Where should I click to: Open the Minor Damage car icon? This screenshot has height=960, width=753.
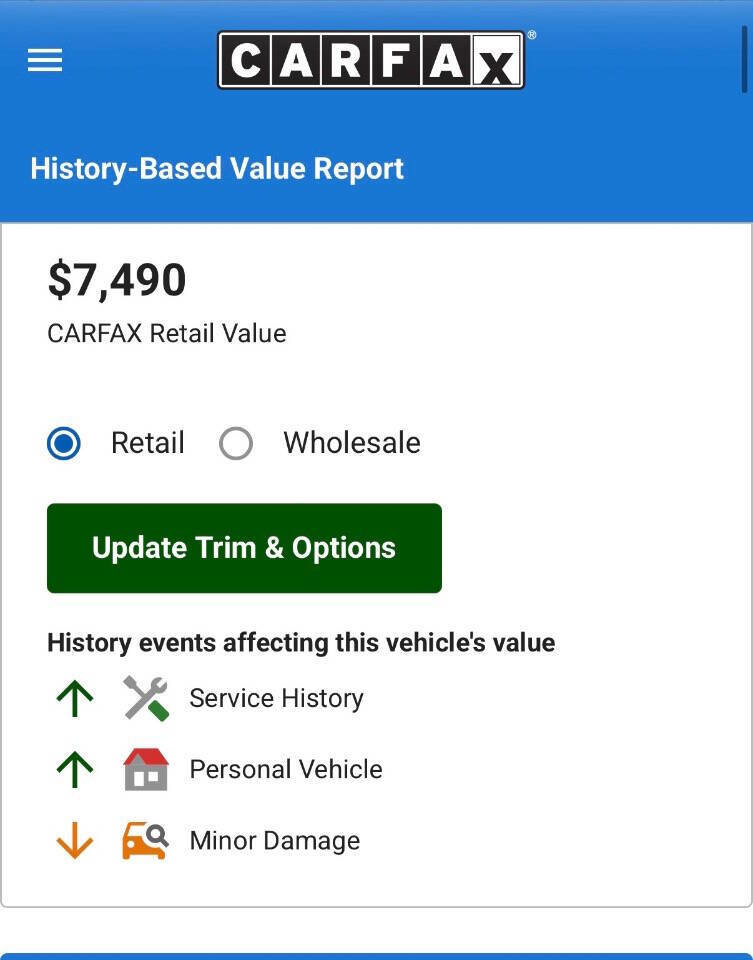pyautogui.click(x=147, y=840)
